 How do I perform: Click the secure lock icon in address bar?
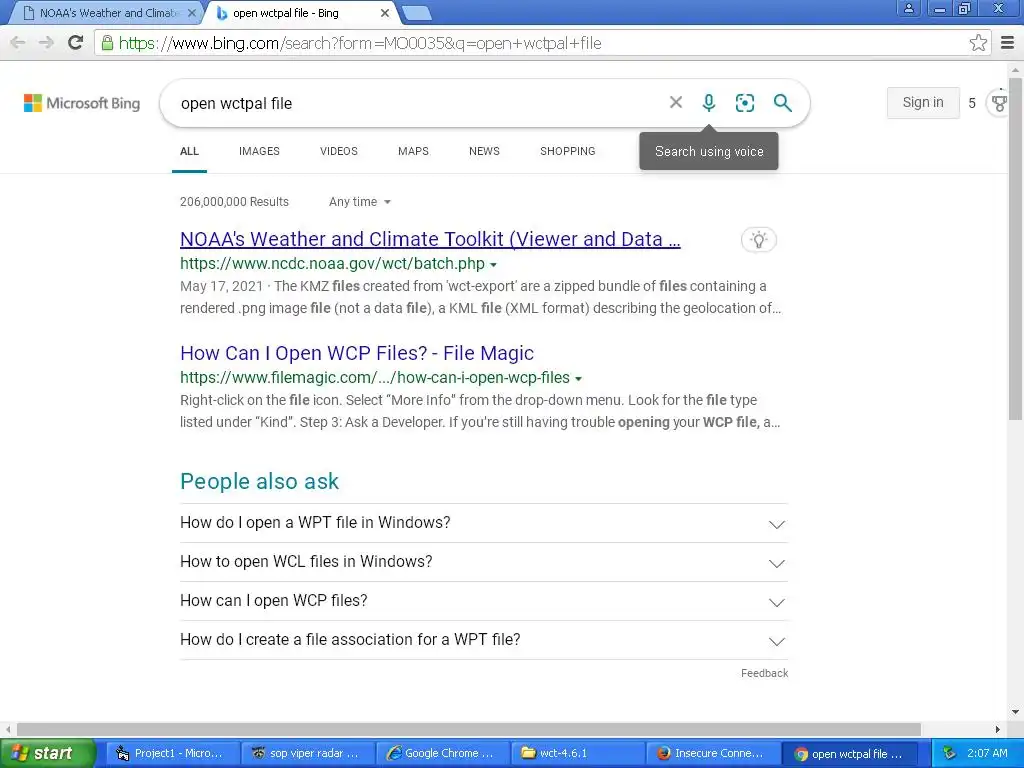click(x=107, y=43)
